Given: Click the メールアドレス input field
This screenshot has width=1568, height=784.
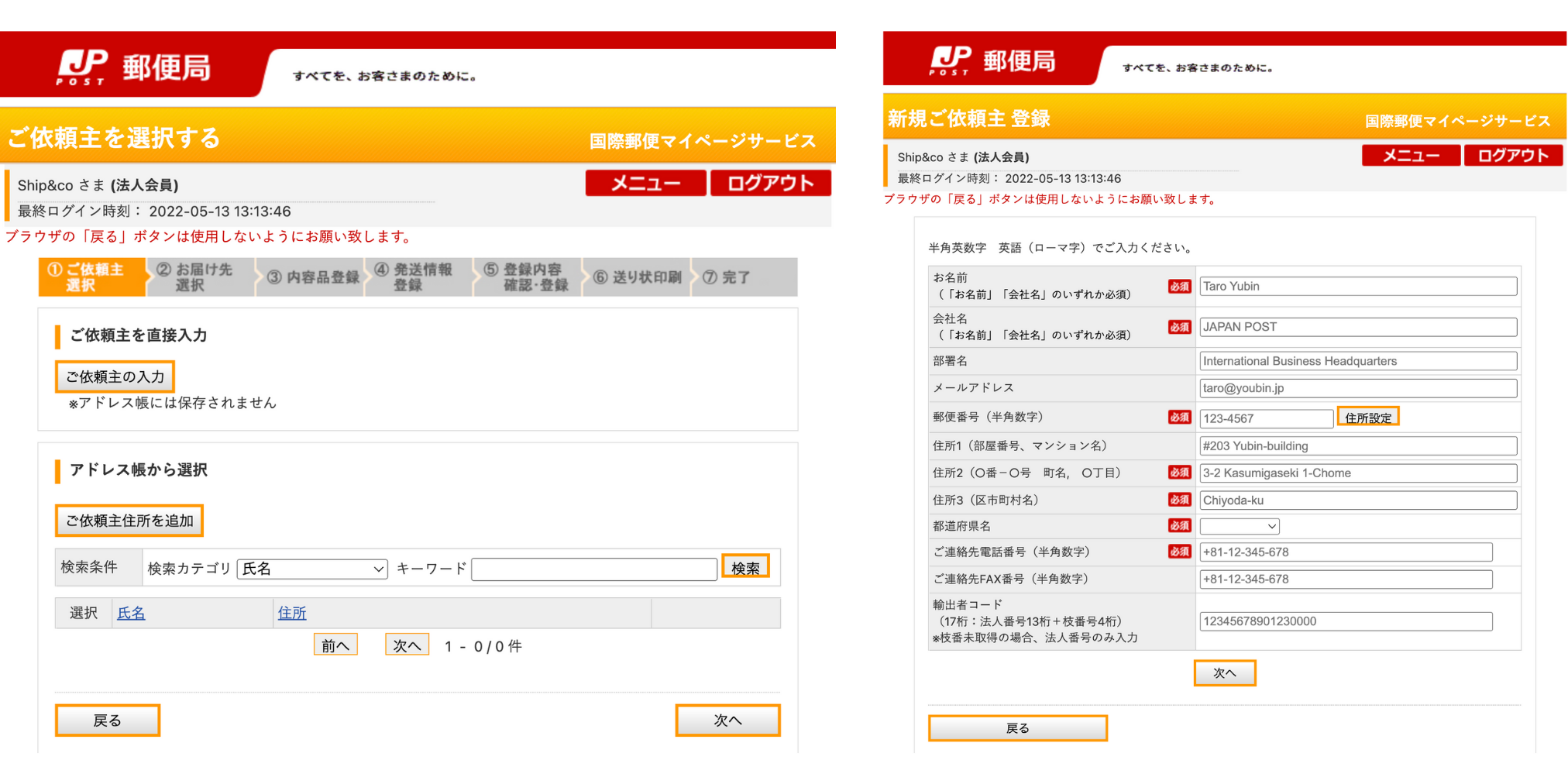Looking at the screenshot, I should click(x=1358, y=388).
